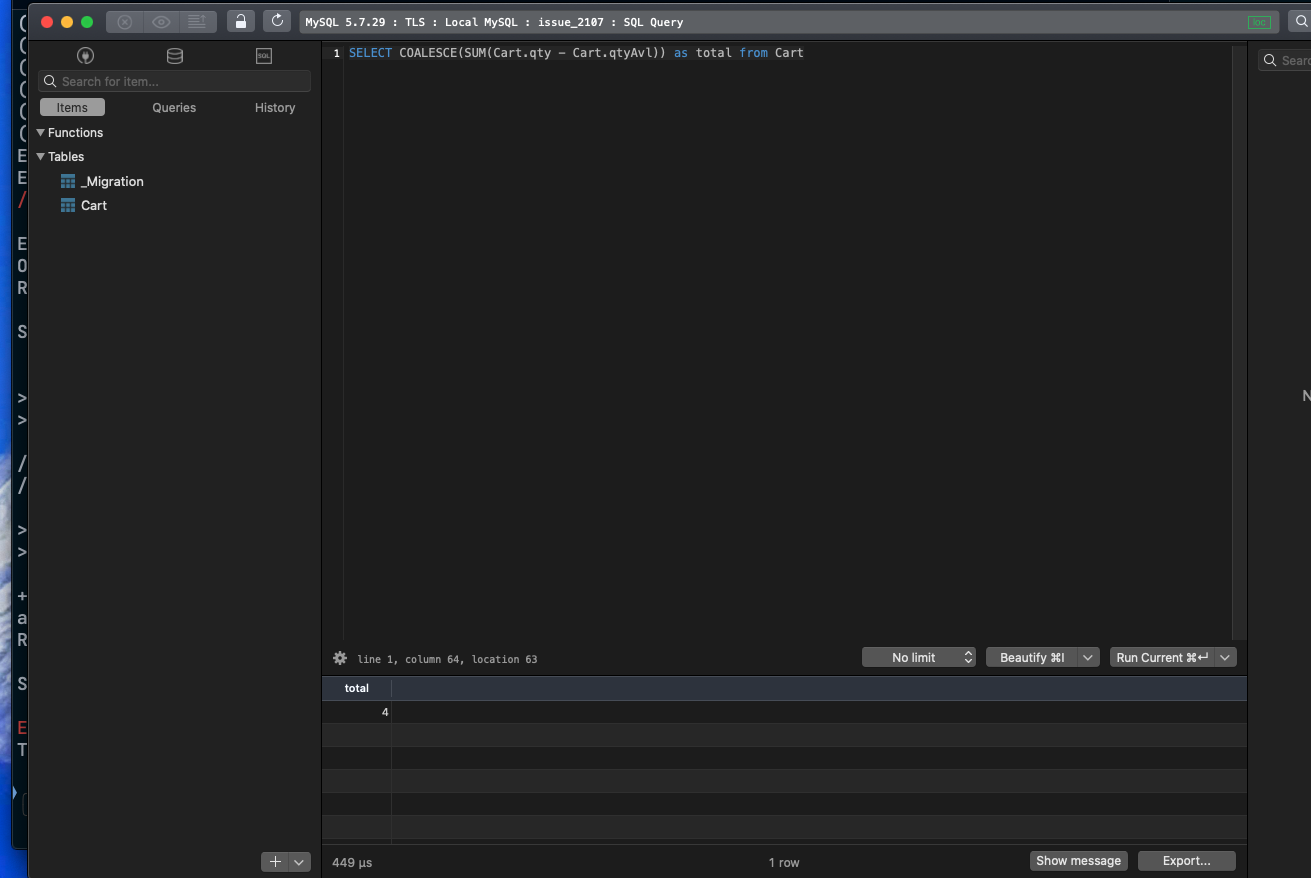Click the Show message button
1311x878 pixels.
pos(1078,860)
